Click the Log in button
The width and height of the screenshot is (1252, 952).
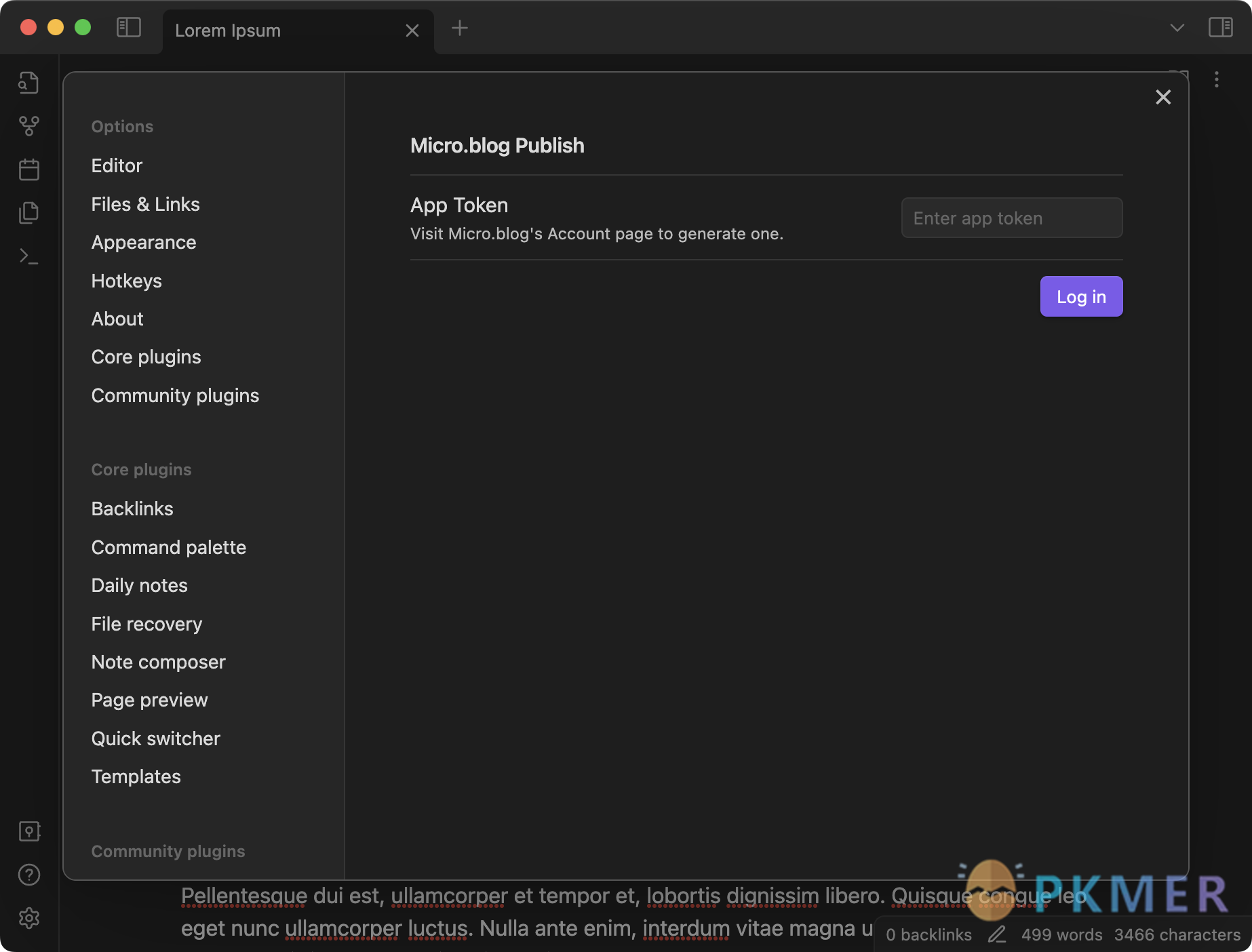[1081, 296]
